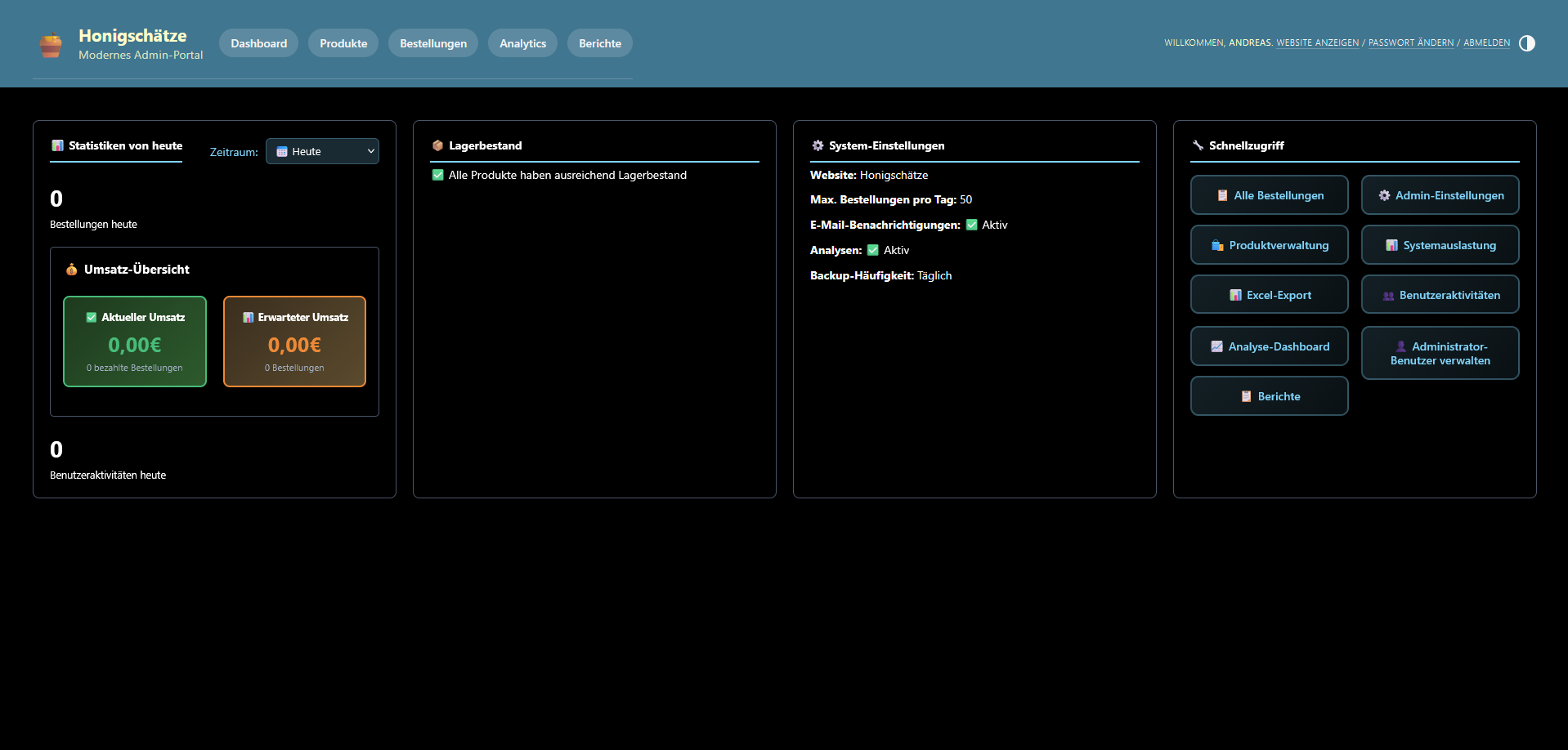This screenshot has width=1568, height=750.
Task: Click the honey pot icon next to Lagerbestand
Action: point(437,145)
